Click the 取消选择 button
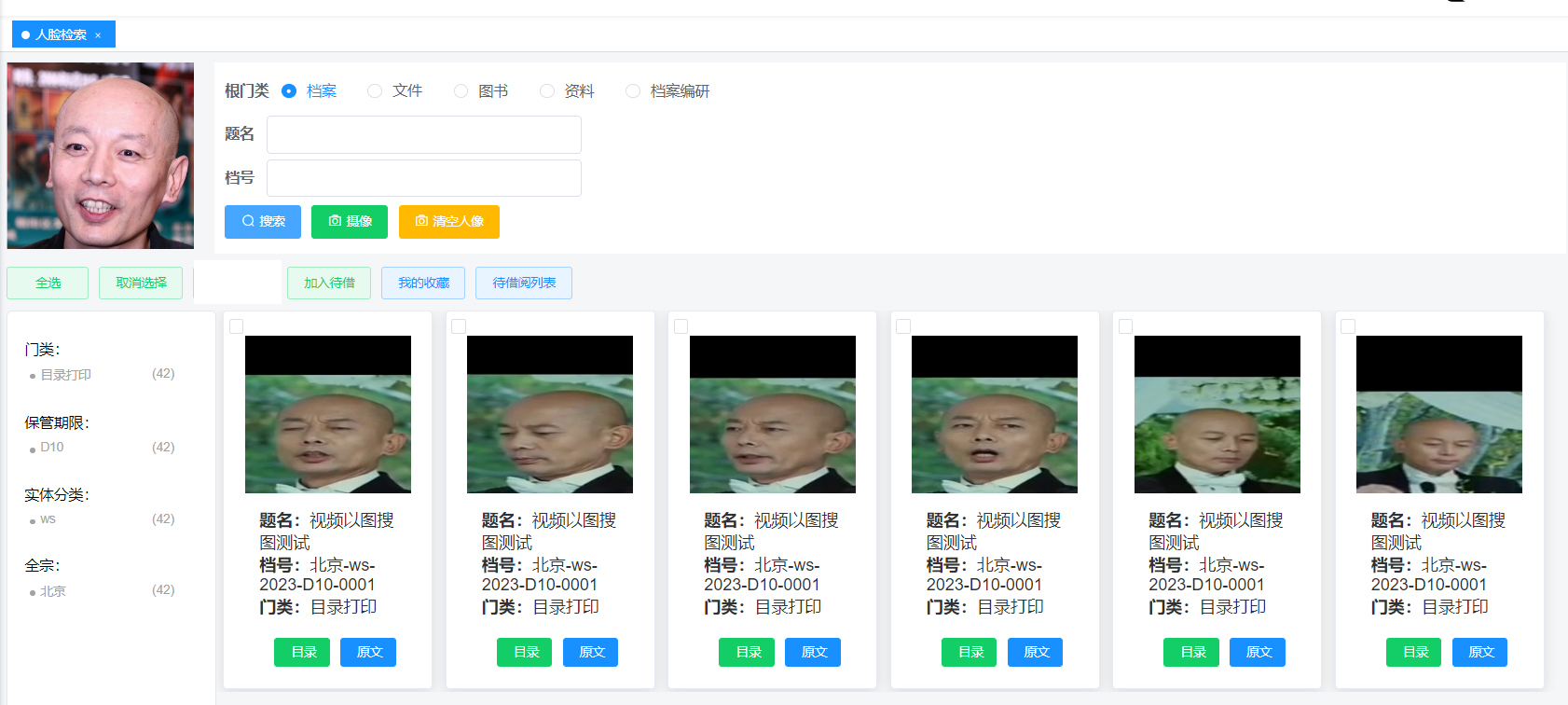 (141, 283)
